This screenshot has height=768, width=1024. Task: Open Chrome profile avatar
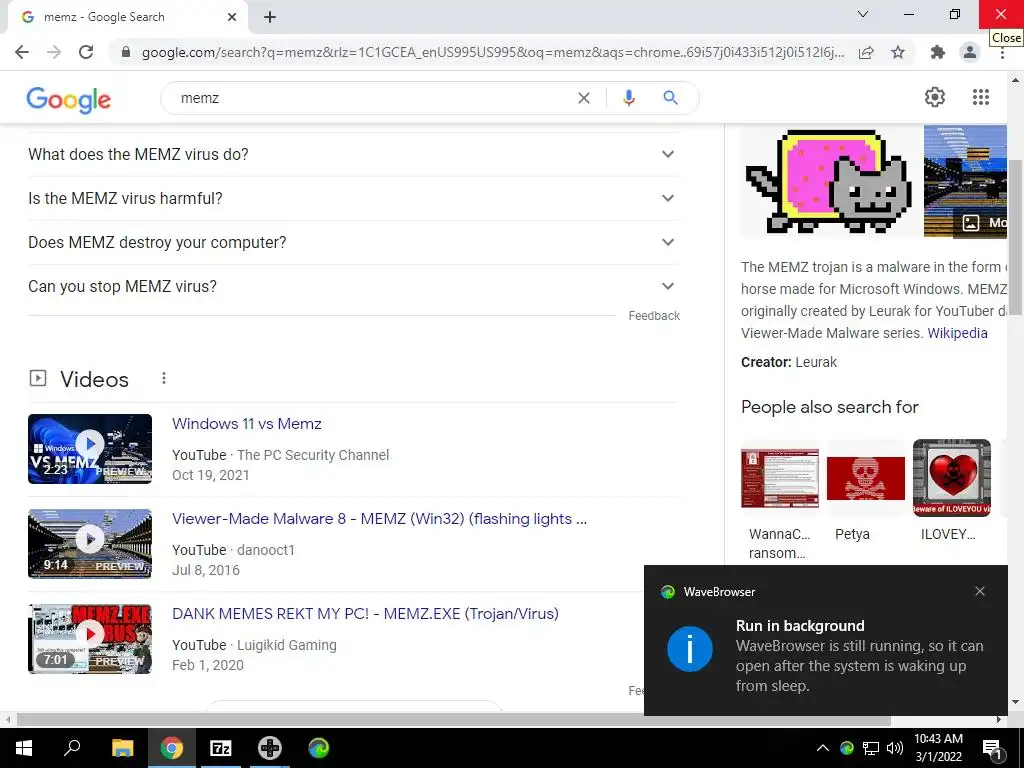click(x=970, y=52)
